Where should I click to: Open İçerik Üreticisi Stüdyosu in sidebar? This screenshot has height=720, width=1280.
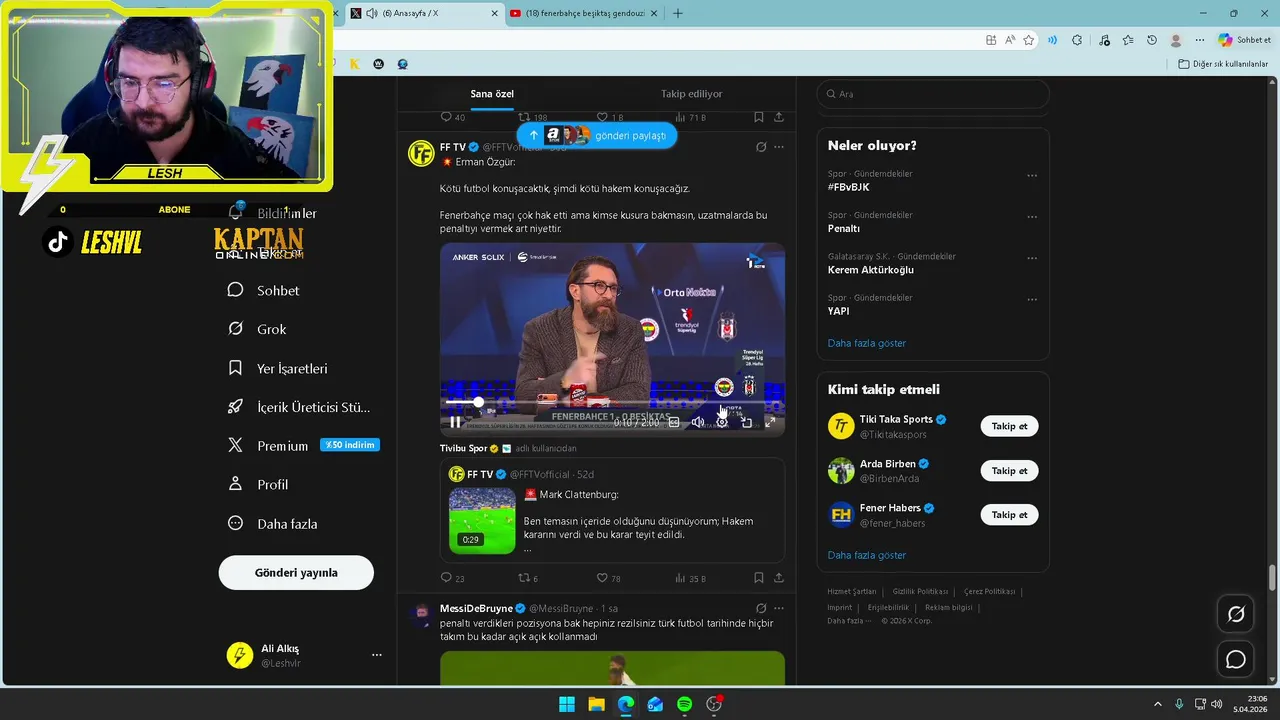(x=299, y=407)
